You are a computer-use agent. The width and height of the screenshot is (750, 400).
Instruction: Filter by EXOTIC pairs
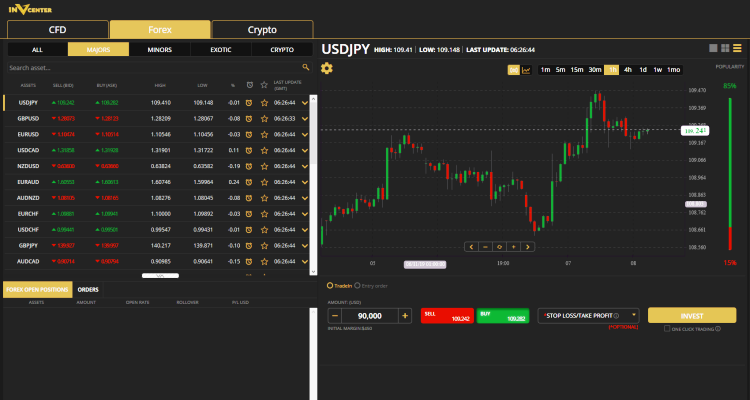[221, 49]
